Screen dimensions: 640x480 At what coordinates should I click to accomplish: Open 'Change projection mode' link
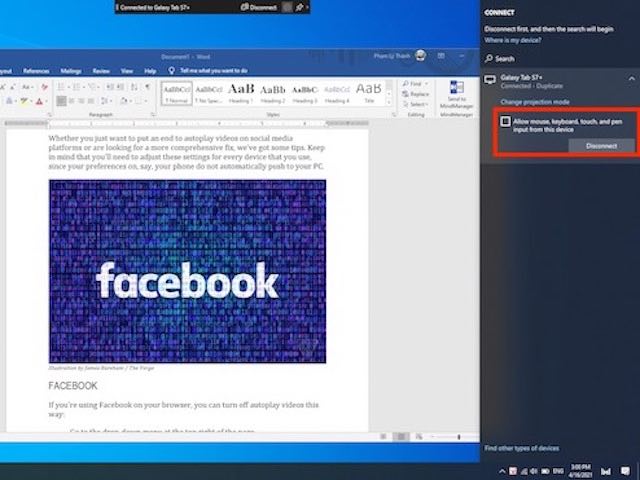pos(535,102)
